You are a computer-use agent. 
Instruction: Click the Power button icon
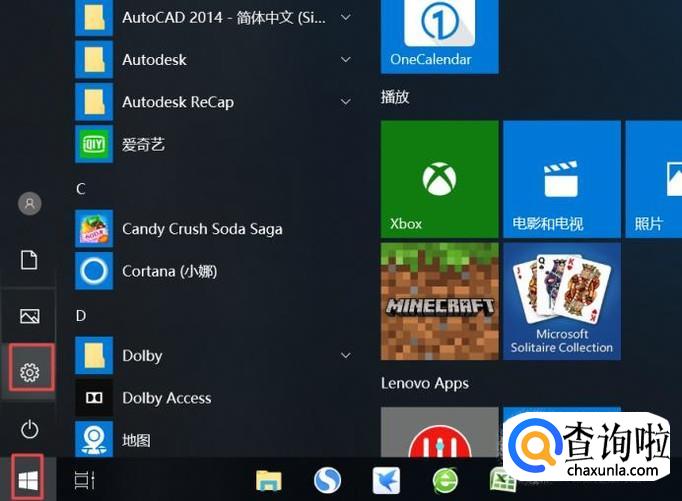(30, 429)
